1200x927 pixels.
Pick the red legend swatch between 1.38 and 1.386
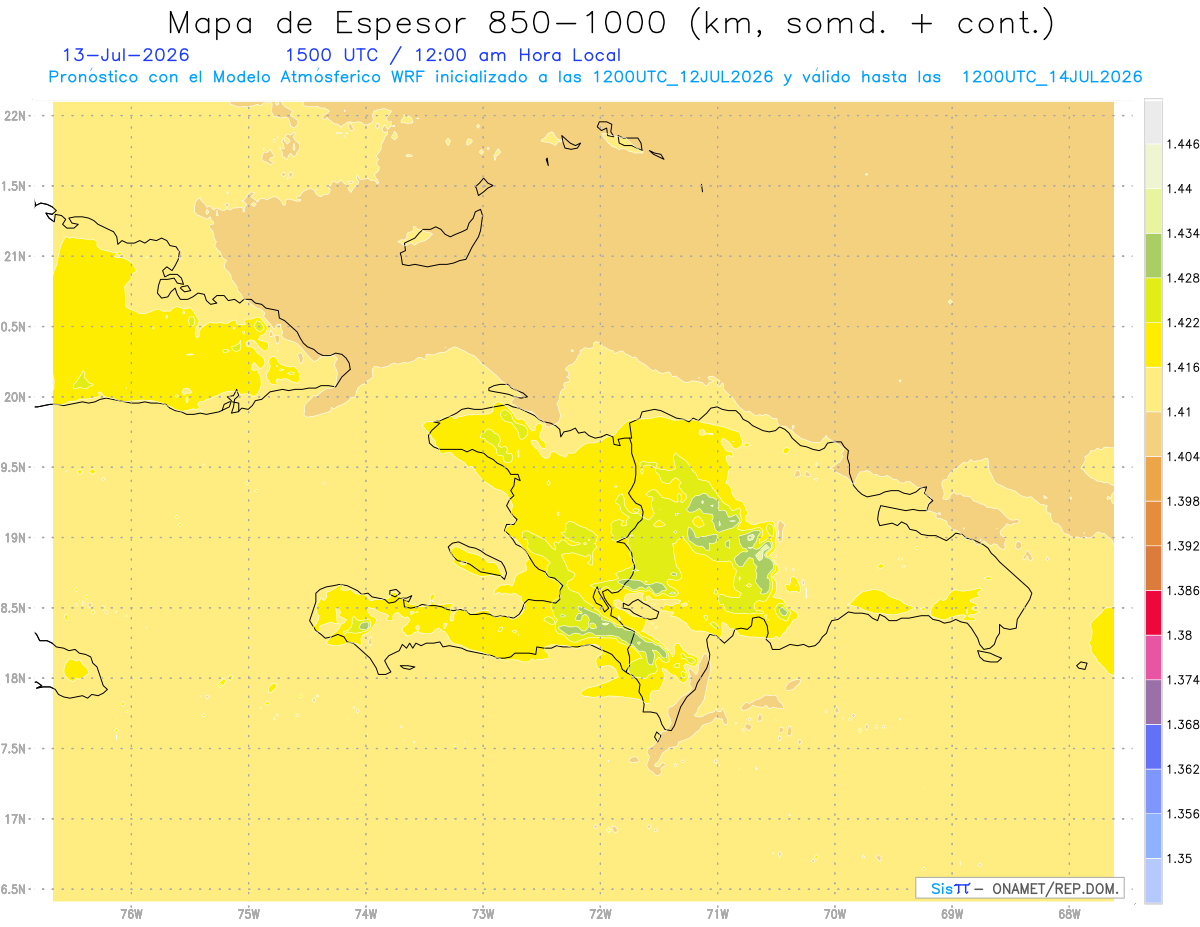click(x=1153, y=613)
